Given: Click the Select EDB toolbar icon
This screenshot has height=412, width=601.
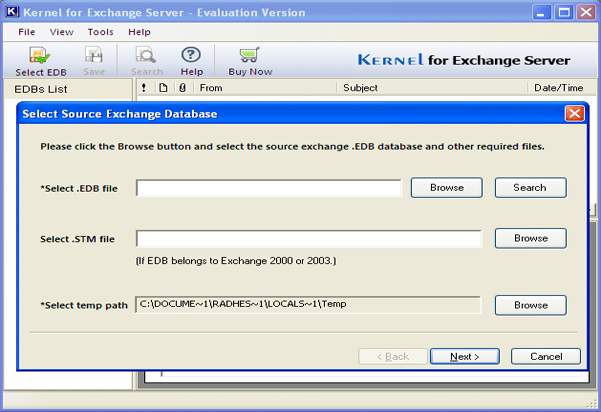Looking at the screenshot, I should 41,57.
